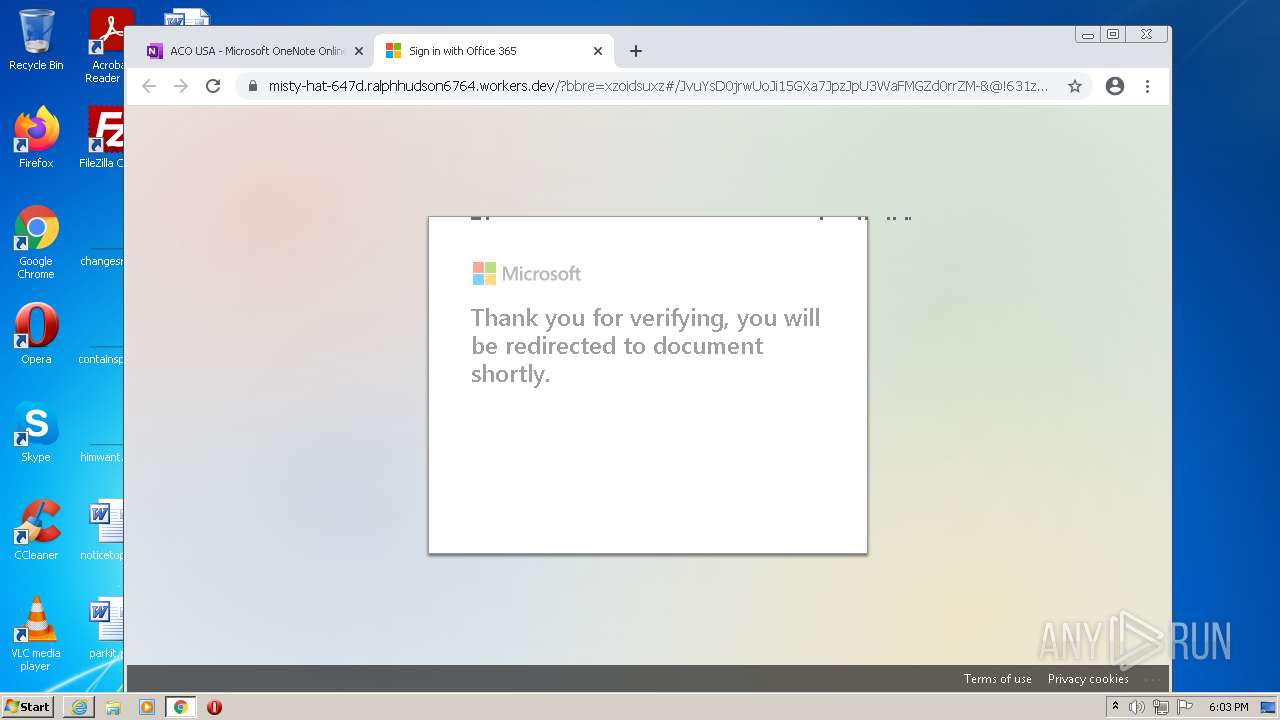Viewport: 1280px width, 720px height.
Task: Open the Privacy cookies link
Action: 1088,679
